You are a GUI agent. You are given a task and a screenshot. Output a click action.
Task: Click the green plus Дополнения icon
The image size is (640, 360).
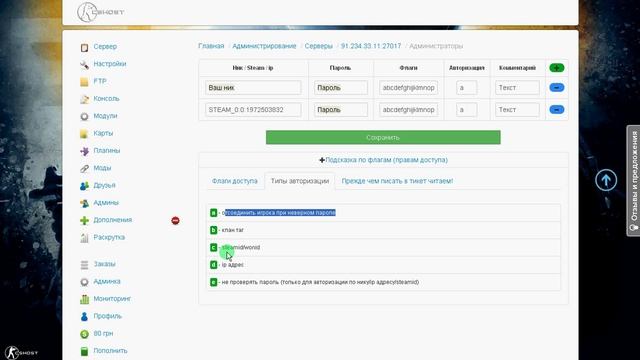[84, 220]
